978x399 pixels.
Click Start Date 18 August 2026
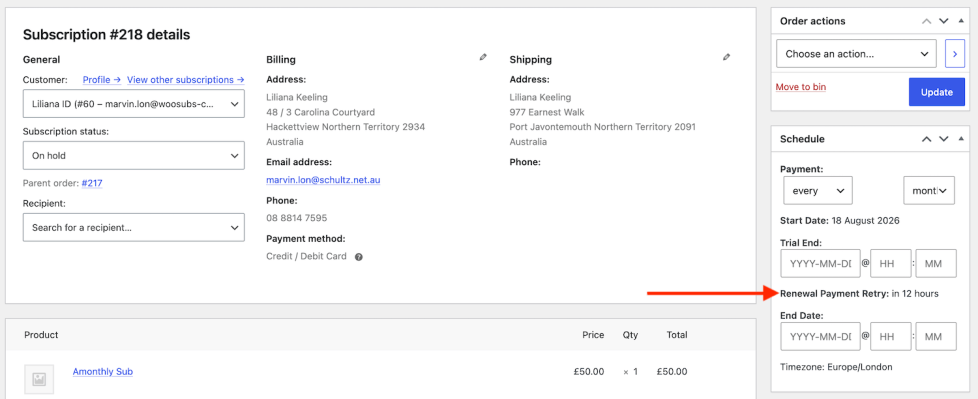(x=840, y=221)
